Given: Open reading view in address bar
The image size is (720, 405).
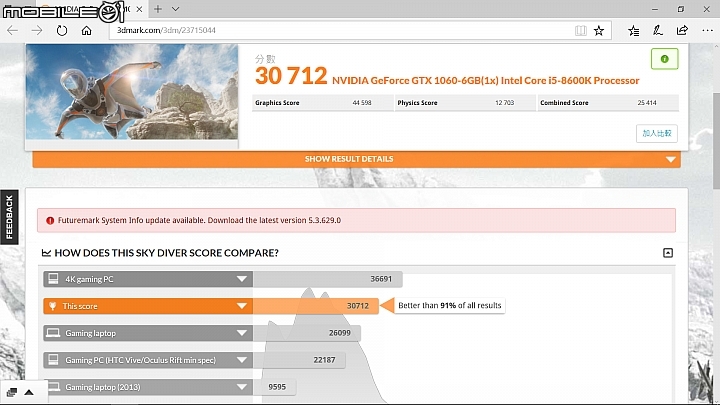Looking at the screenshot, I should tap(580, 30).
